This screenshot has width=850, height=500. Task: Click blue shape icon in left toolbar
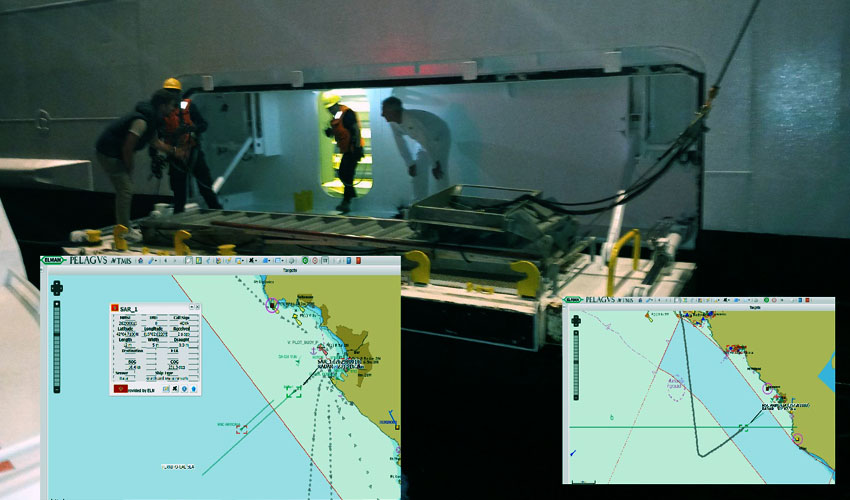point(264,260)
